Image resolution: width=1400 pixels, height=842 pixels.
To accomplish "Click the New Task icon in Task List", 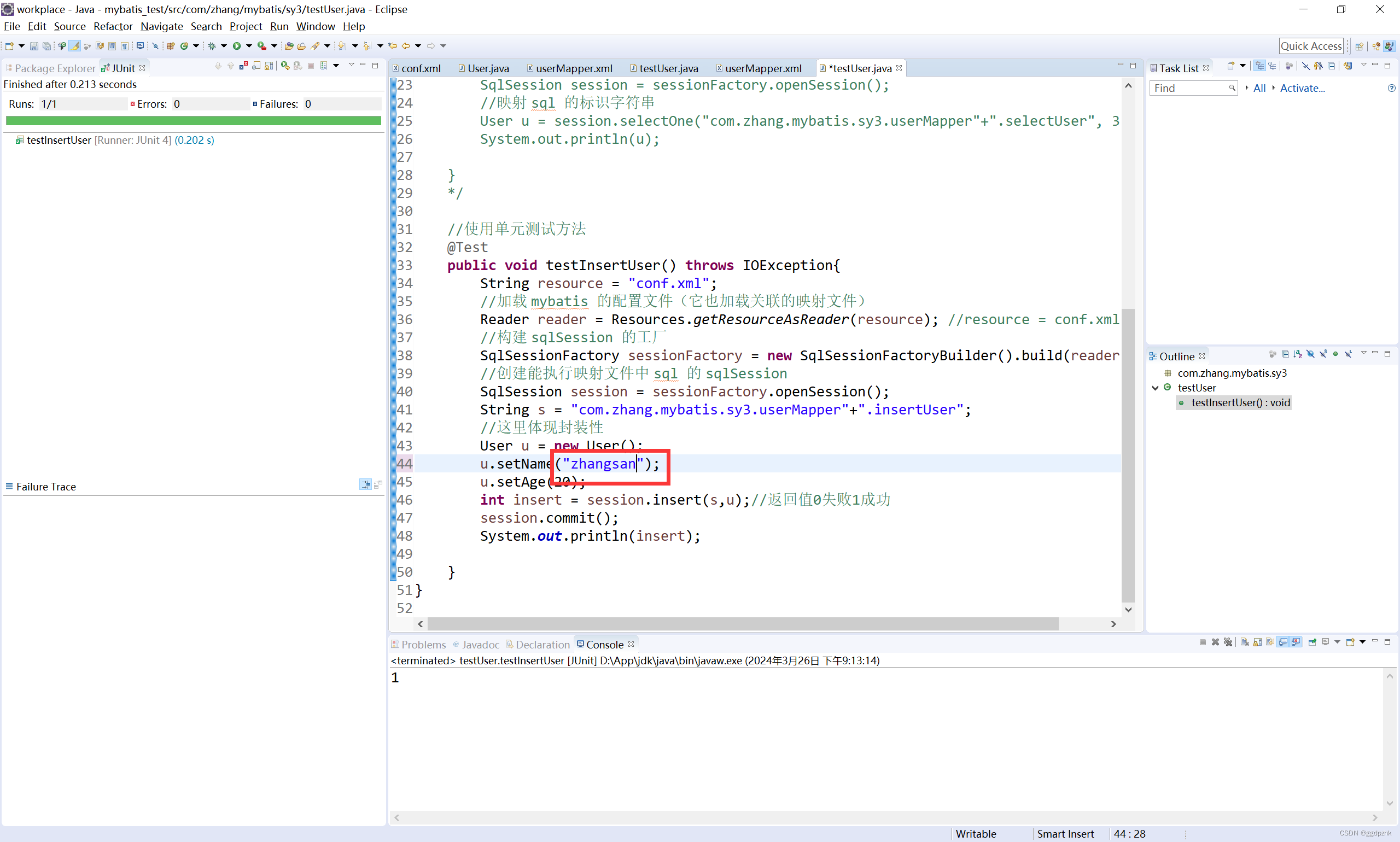I will [x=1231, y=66].
